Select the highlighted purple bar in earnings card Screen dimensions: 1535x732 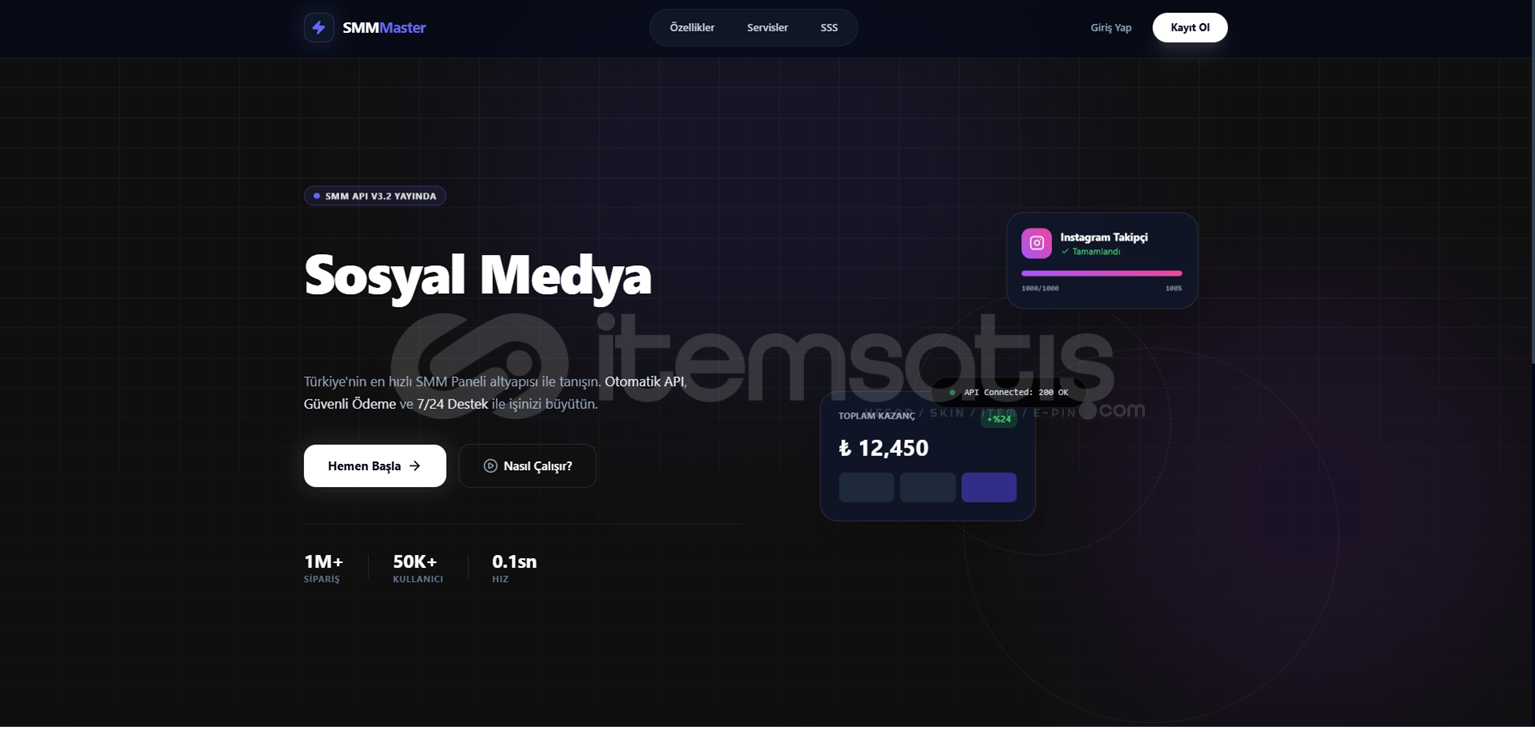click(x=989, y=487)
